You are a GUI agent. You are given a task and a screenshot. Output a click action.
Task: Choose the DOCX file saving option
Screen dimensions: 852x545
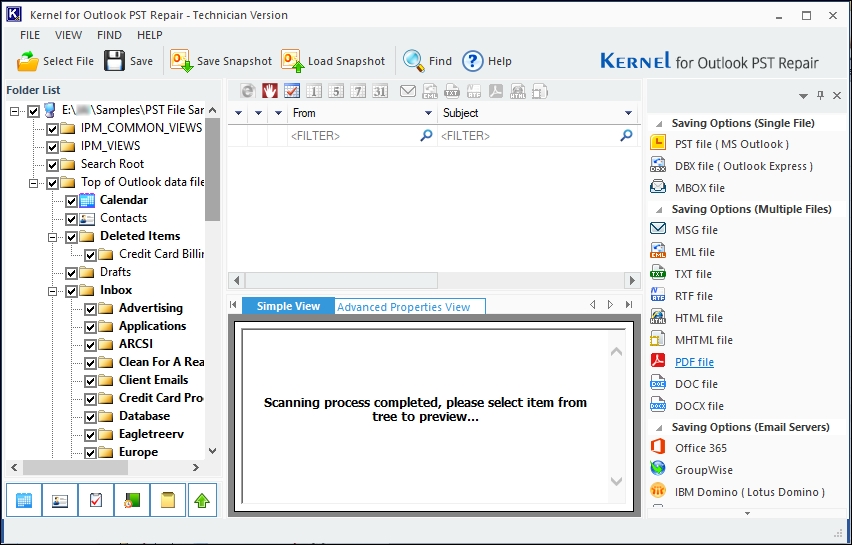tap(699, 406)
